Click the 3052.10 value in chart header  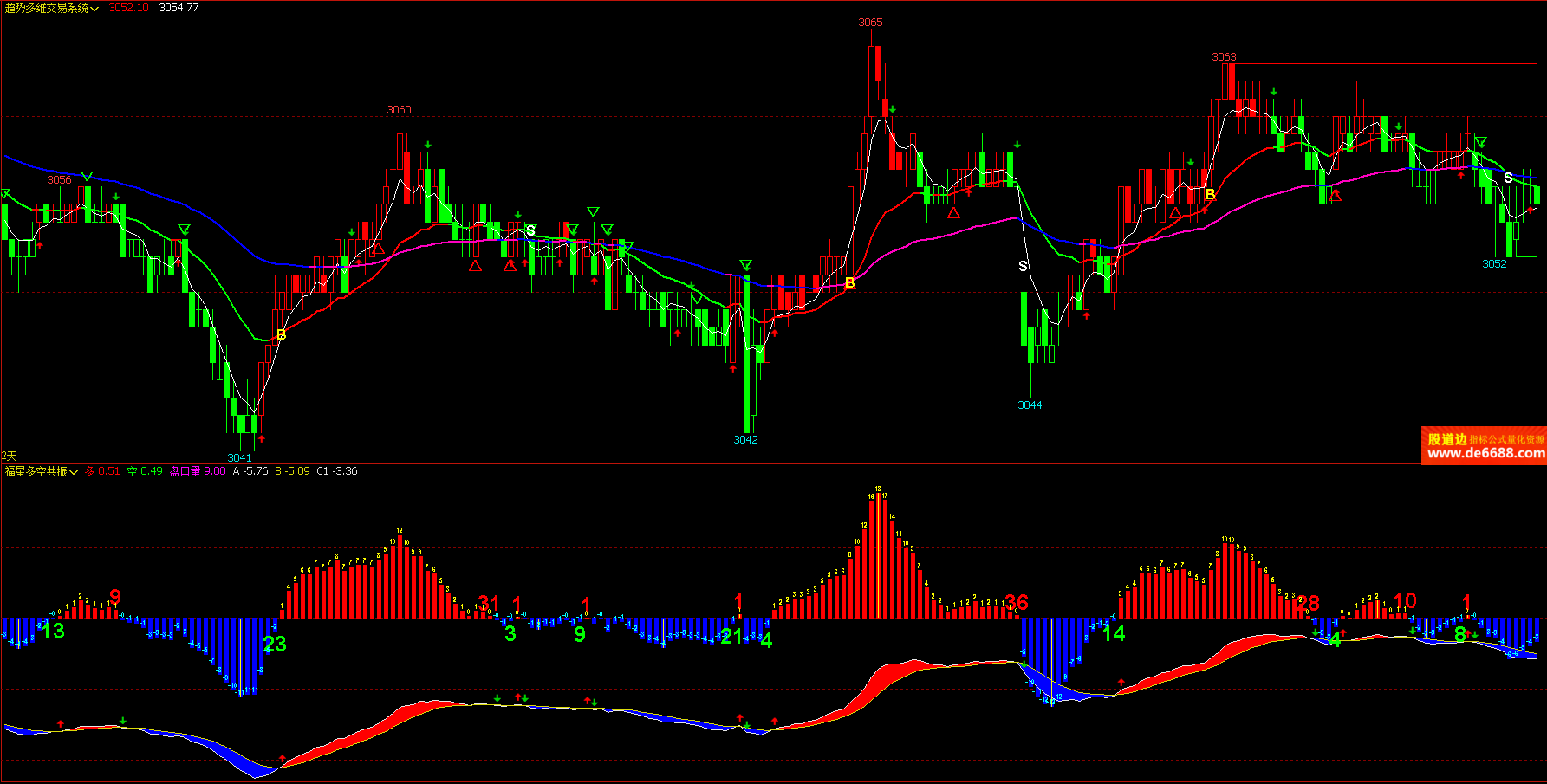(x=128, y=8)
